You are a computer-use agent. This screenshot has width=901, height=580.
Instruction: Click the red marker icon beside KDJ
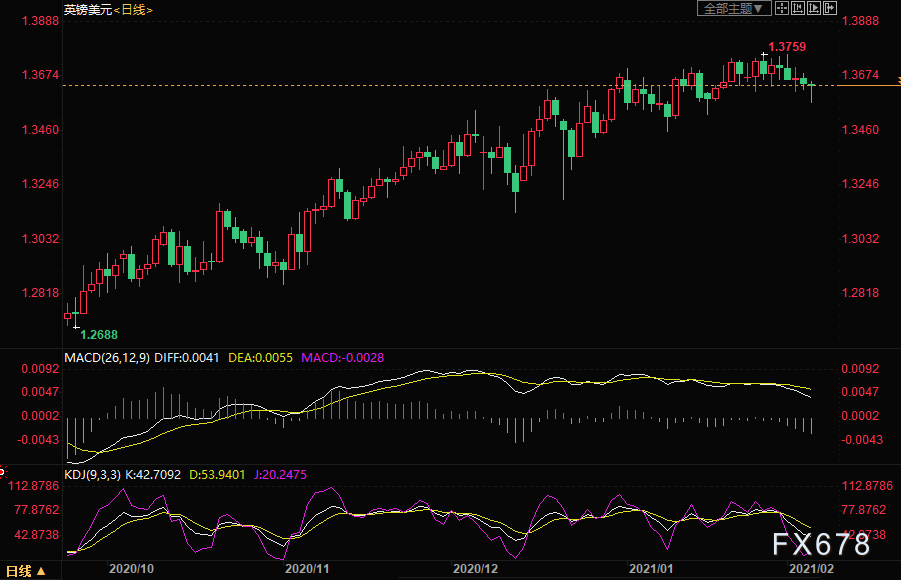2,472
